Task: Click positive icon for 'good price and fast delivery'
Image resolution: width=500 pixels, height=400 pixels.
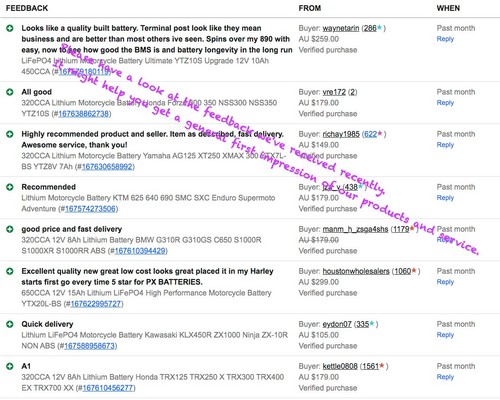Action: coord(10,229)
